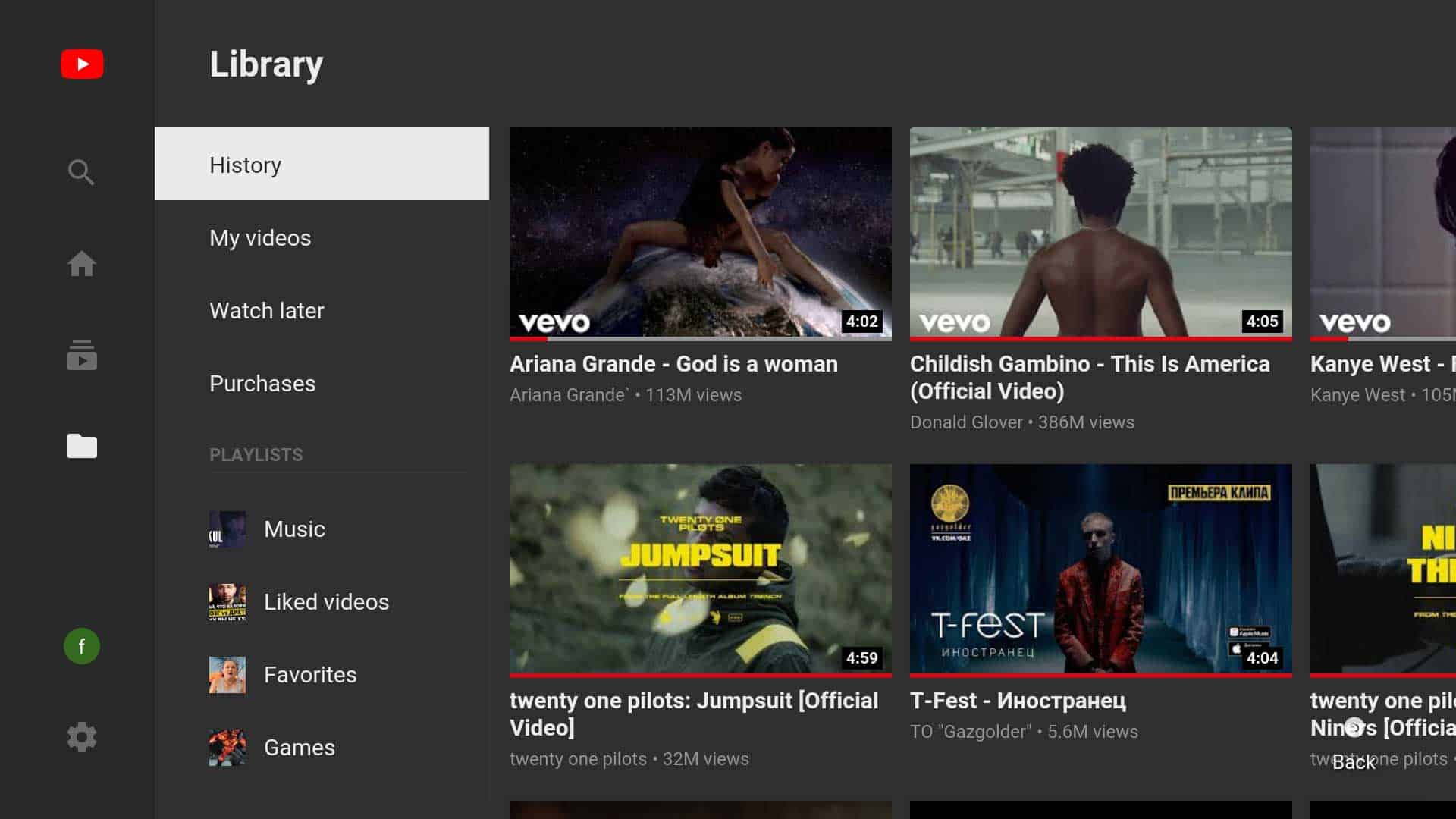Screen dimensions: 1456x819
Task: Click the user profile icon
Action: (x=81, y=645)
